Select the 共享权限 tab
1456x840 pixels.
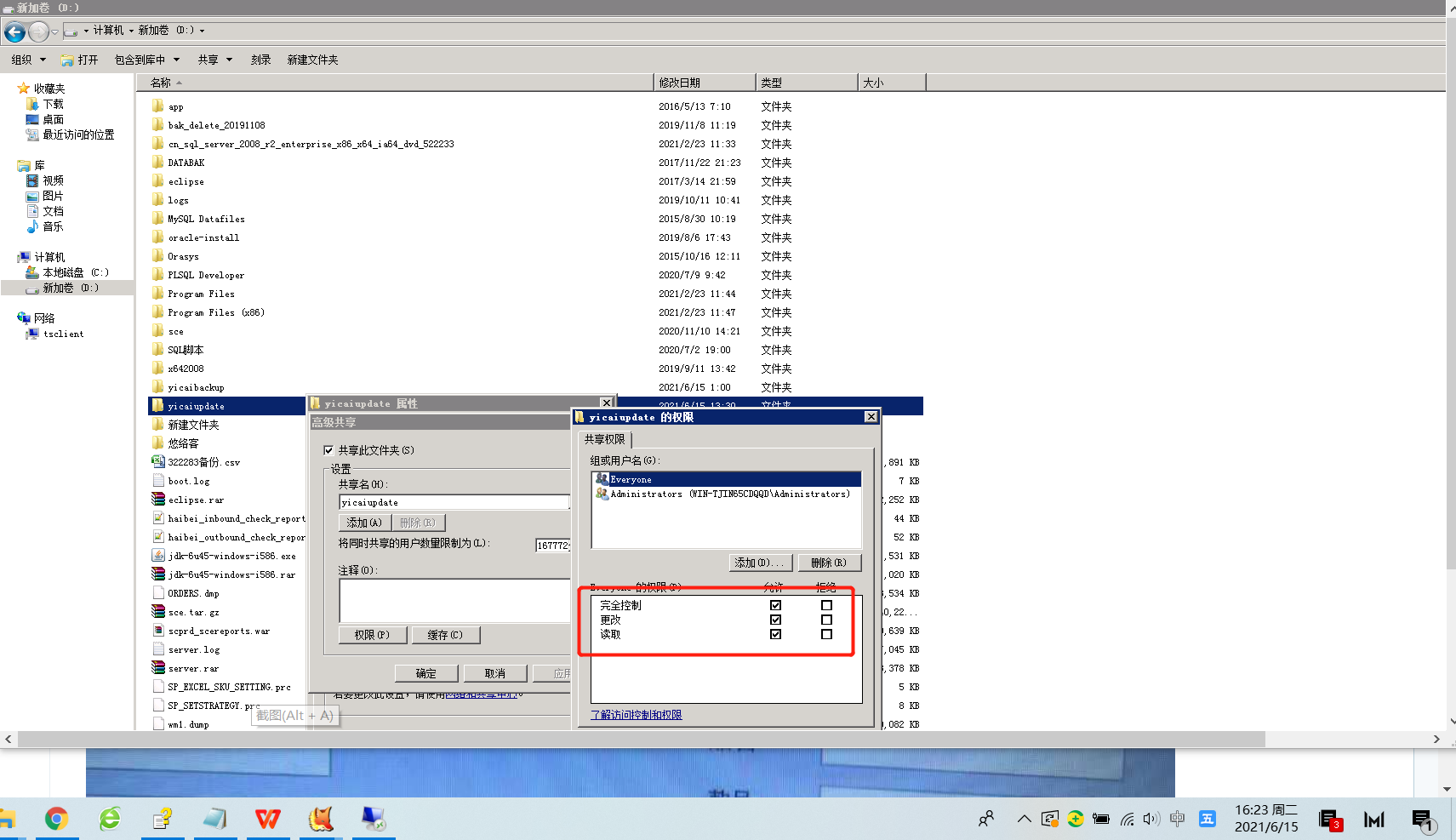[x=605, y=439]
